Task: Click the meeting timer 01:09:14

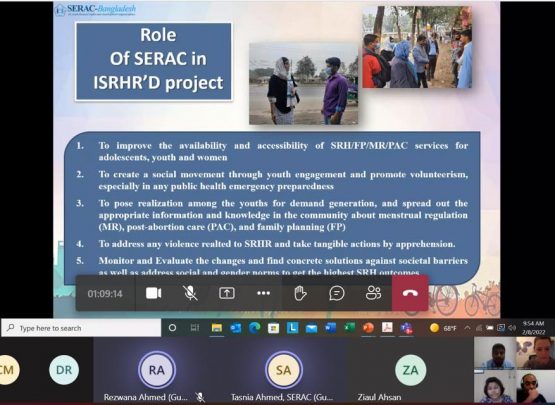Action: 105,293
